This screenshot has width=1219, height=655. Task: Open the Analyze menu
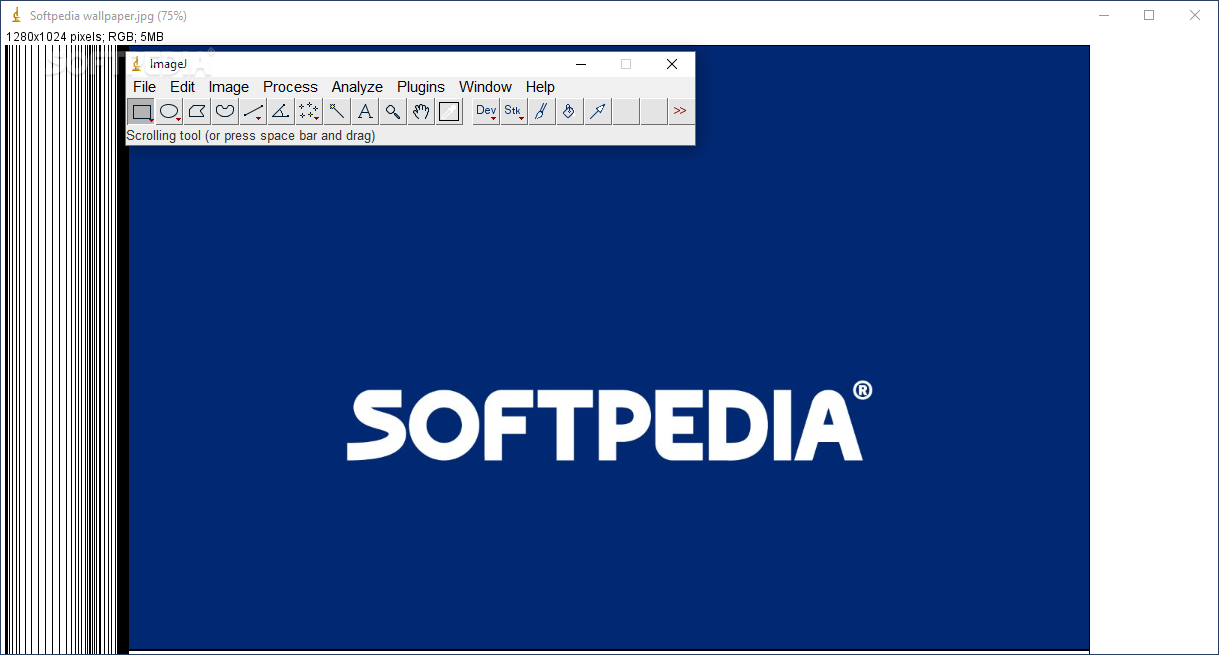[x=357, y=87]
